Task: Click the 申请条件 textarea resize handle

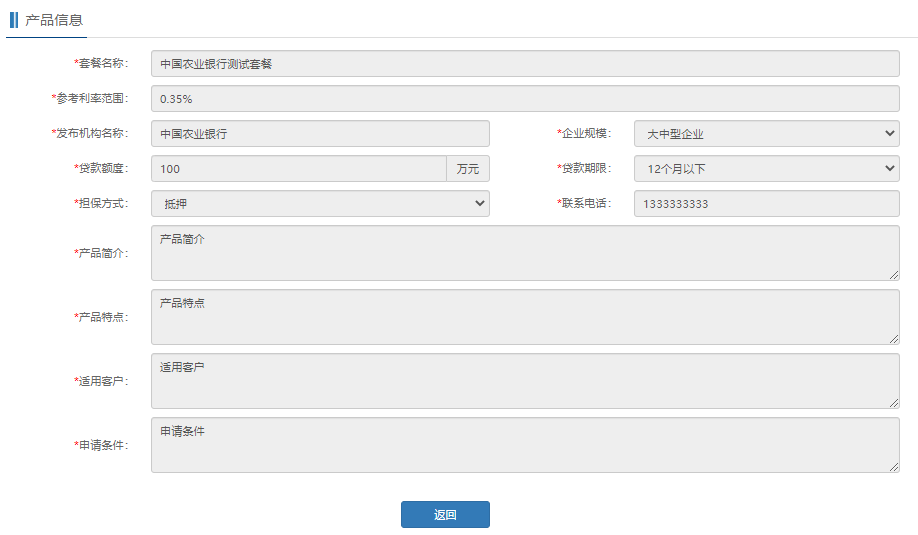Action: click(893, 467)
